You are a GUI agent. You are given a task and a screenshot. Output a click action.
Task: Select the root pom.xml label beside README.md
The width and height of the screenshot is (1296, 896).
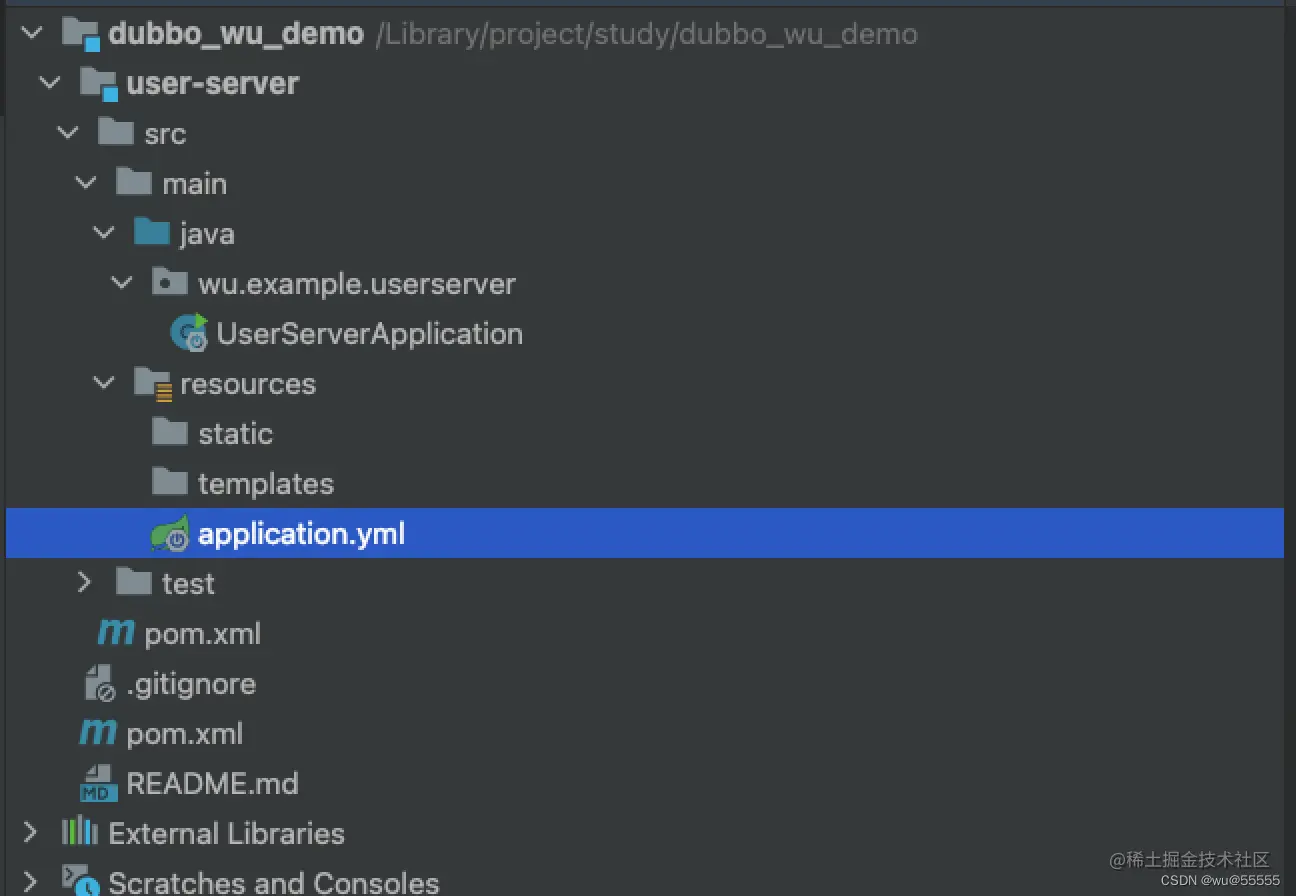click(x=185, y=734)
